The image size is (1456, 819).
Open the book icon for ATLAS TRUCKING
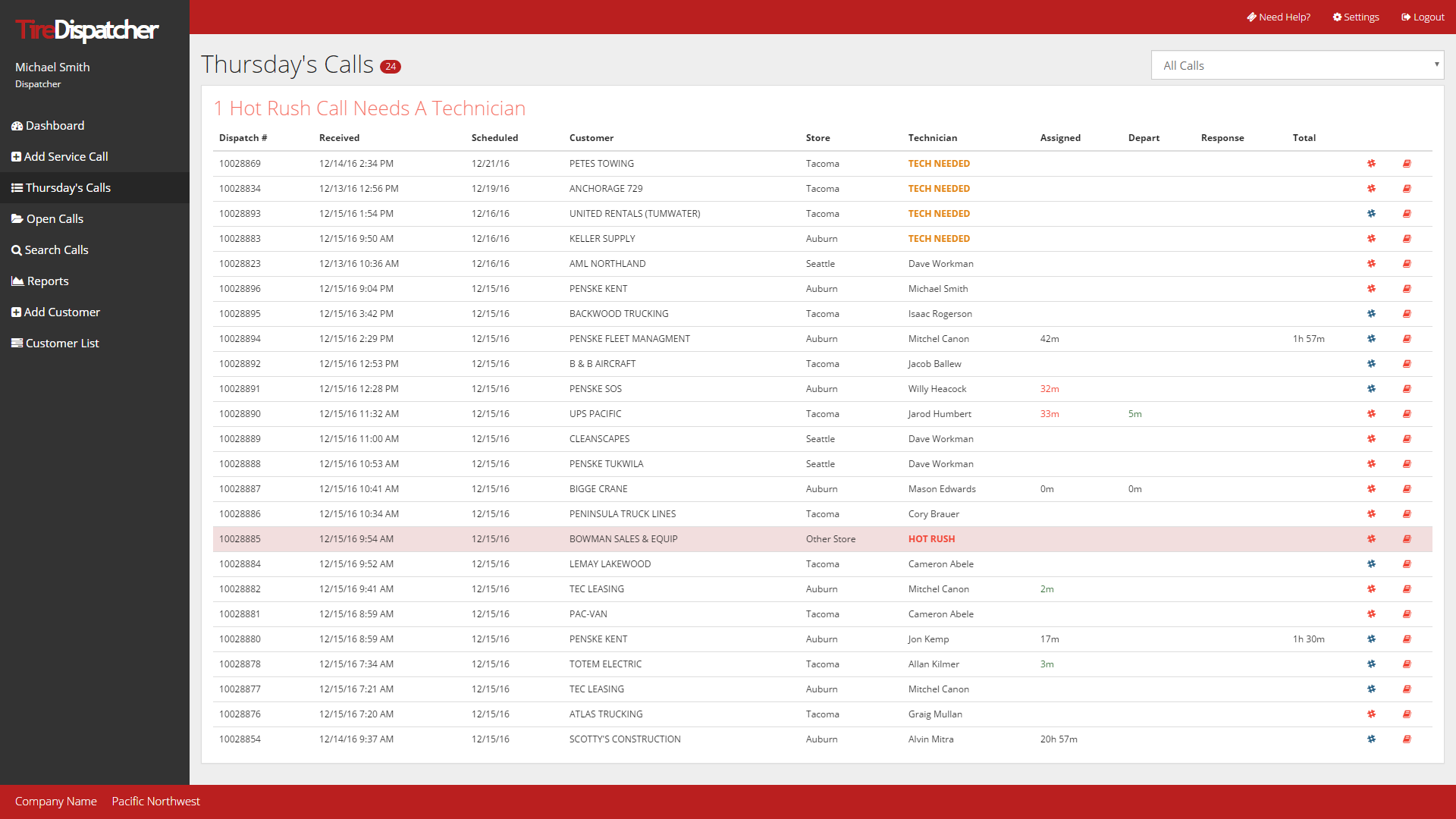tap(1407, 714)
